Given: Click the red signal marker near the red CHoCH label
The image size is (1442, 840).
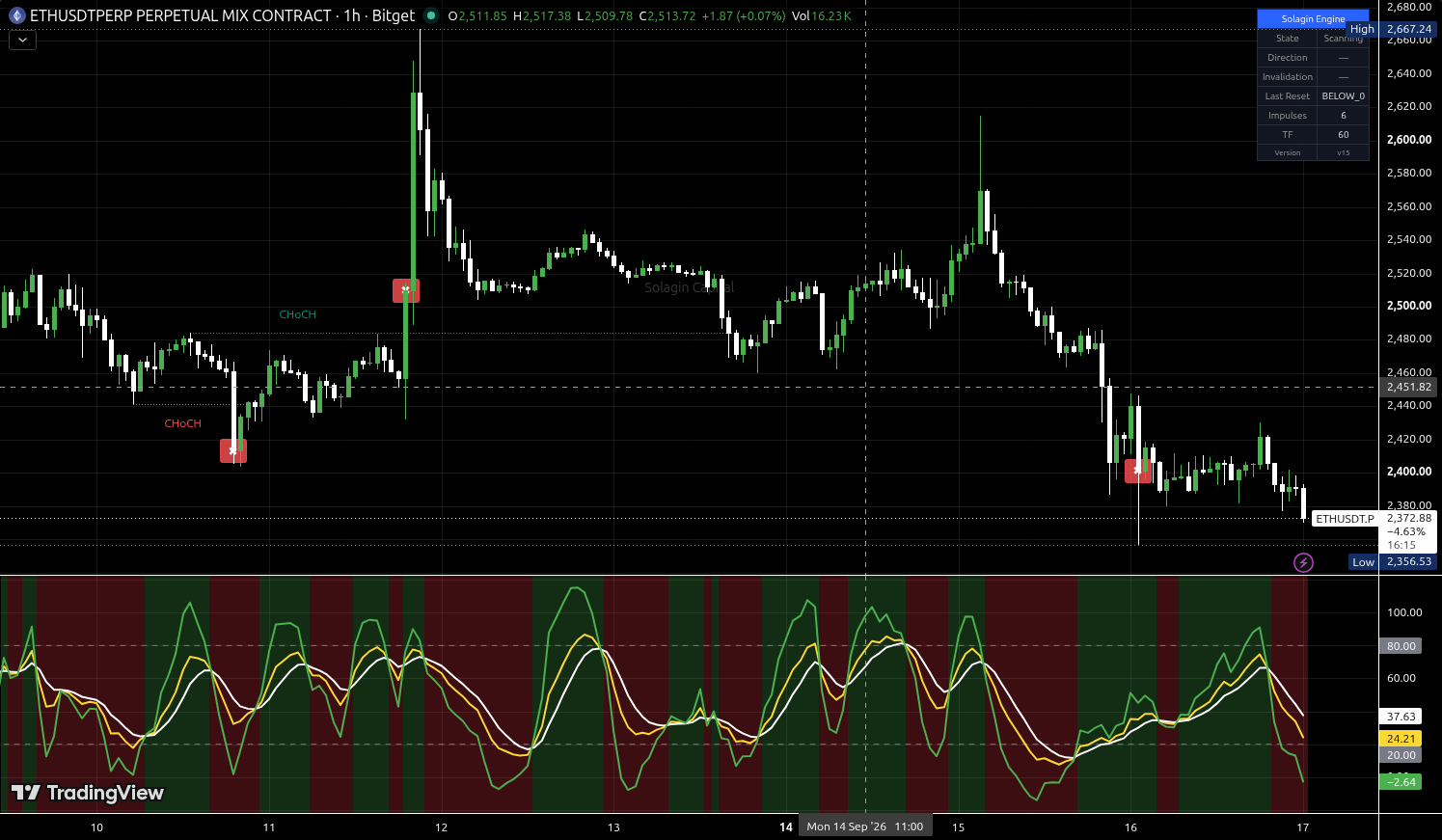Looking at the screenshot, I should tap(233, 450).
